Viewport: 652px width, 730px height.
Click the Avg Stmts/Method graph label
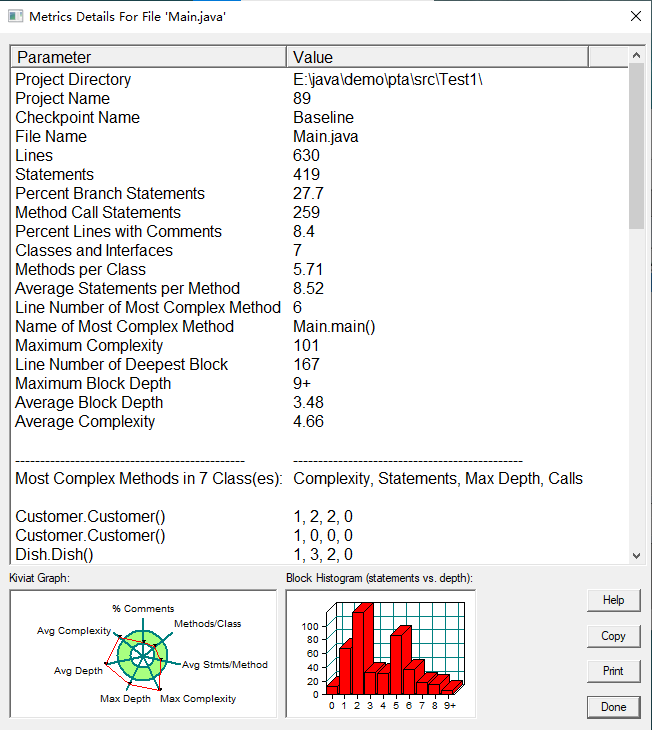point(224,665)
